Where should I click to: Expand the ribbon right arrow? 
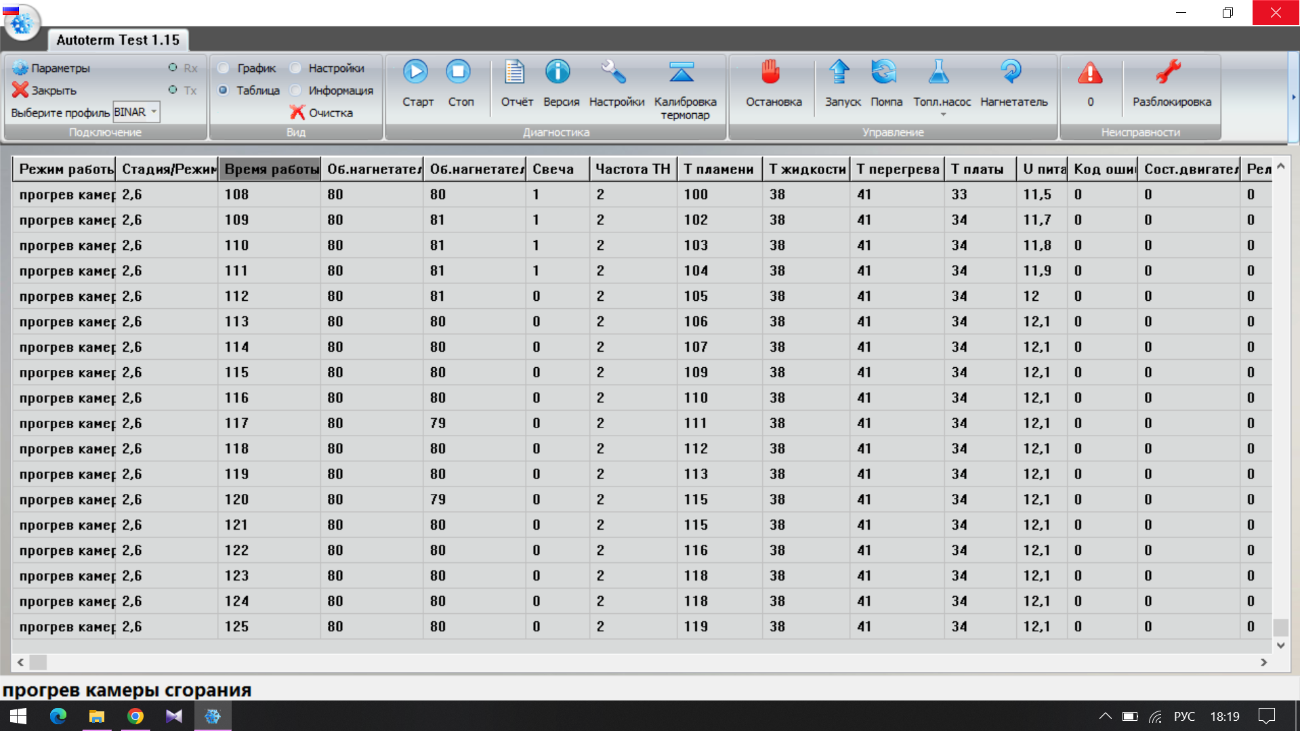1294,97
